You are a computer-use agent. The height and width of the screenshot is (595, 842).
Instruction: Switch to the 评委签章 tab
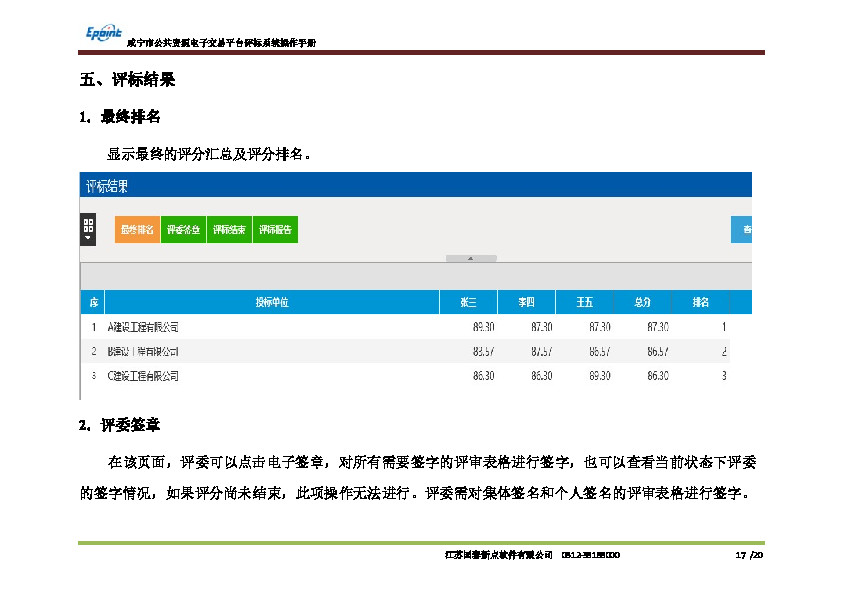(183, 230)
